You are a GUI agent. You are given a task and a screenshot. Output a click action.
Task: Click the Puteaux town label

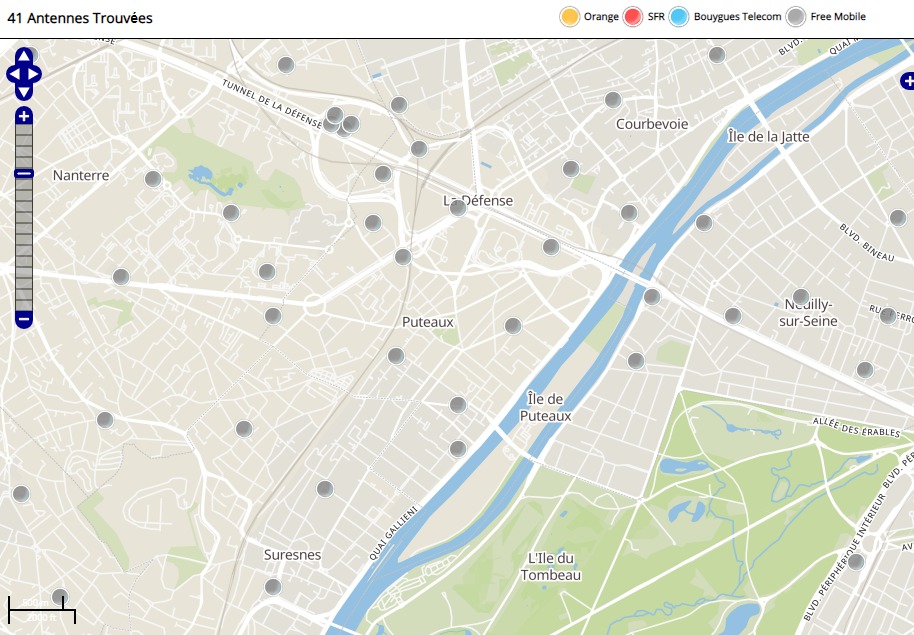(428, 322)
